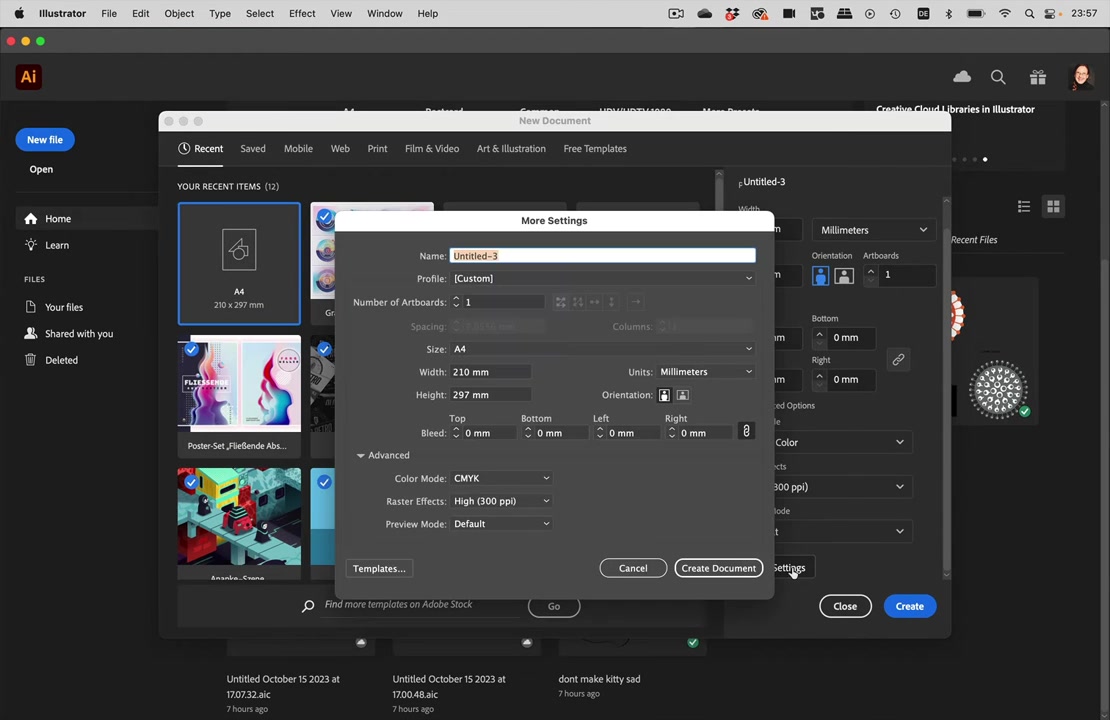Viewport: 1110px width, 720px height.
Task: Click the Top bleed stepper arrows
Action: [x=456, y=433]
